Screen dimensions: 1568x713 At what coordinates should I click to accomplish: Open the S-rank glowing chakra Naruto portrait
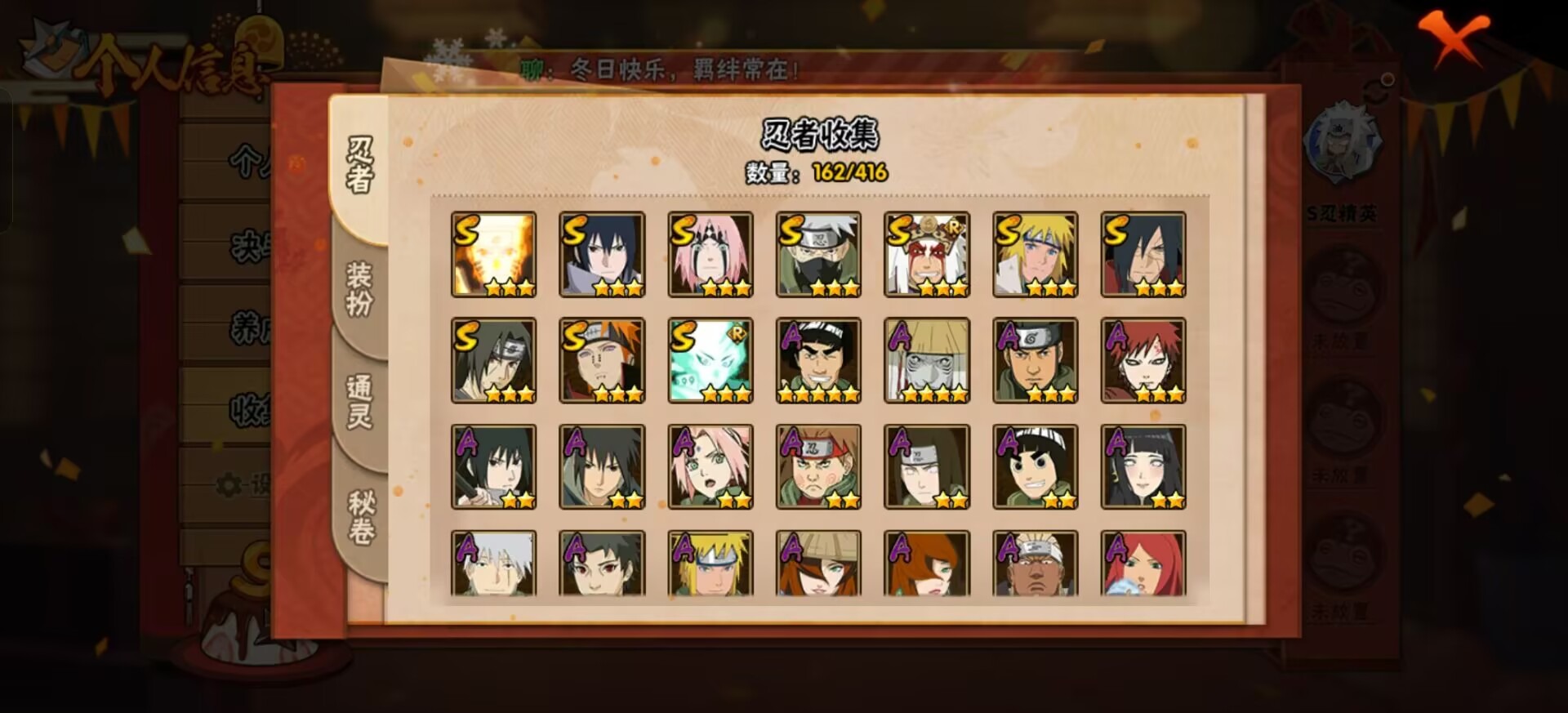pos(494,254)
